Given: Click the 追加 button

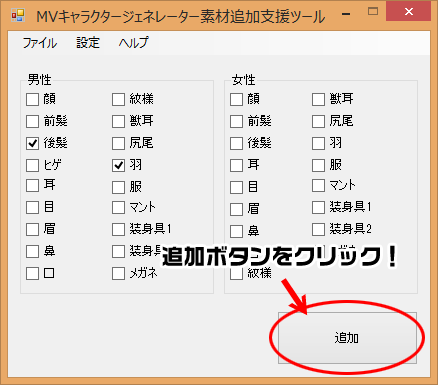Looking at the screenshot, I should [347, 338].
